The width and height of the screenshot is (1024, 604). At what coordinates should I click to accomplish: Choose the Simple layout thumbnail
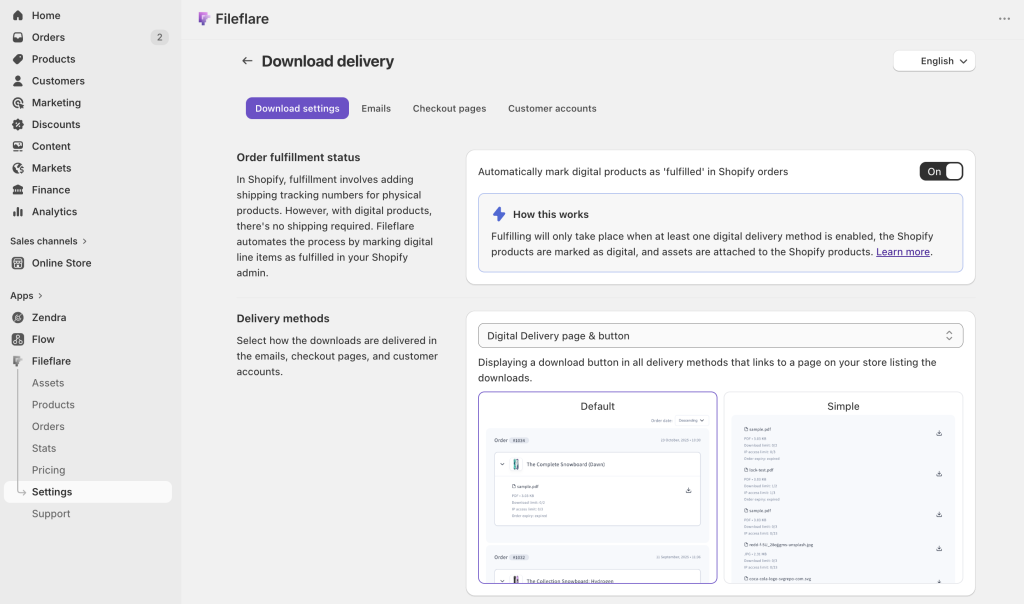[x=843, y=488]
